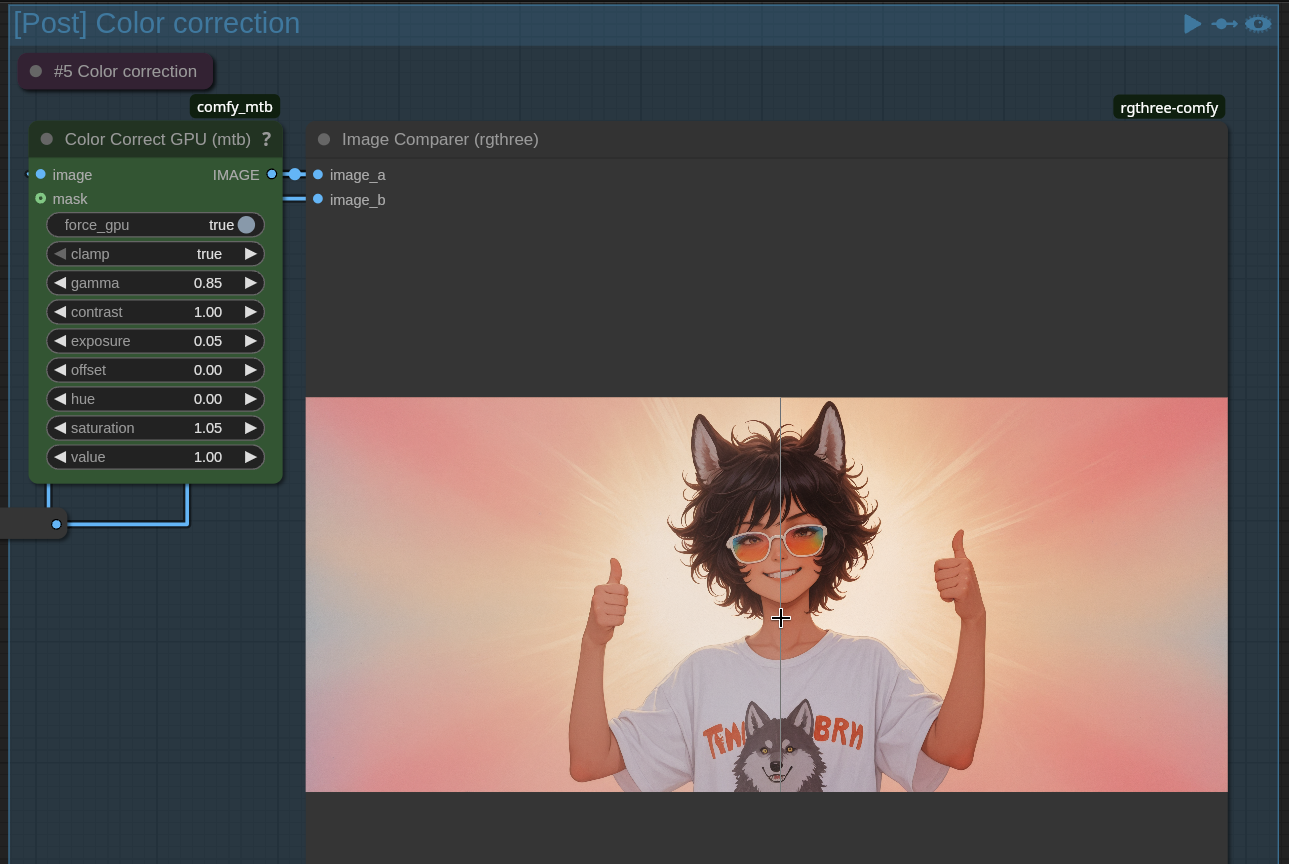Select the Color Correct GPU (mtb) title
Viewport: 1289px width, 864px height.
[158, 139]
